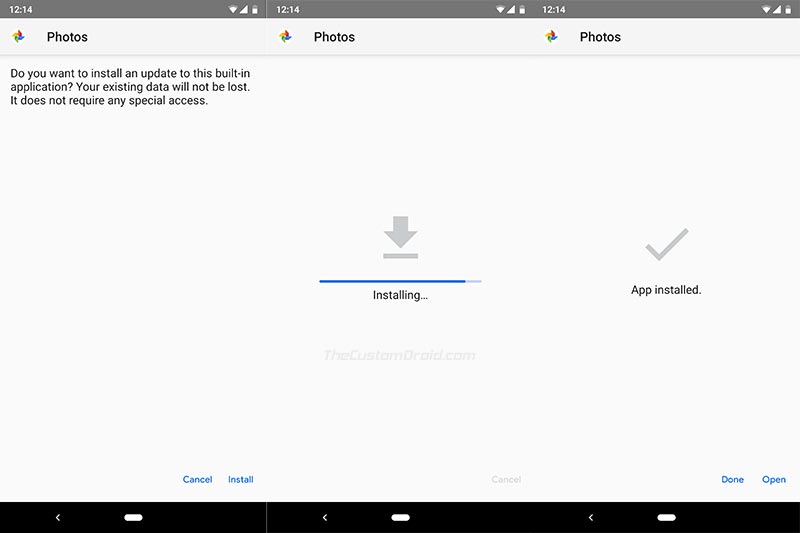
Task: Open the newly installed Photos app
Action: 774,480
